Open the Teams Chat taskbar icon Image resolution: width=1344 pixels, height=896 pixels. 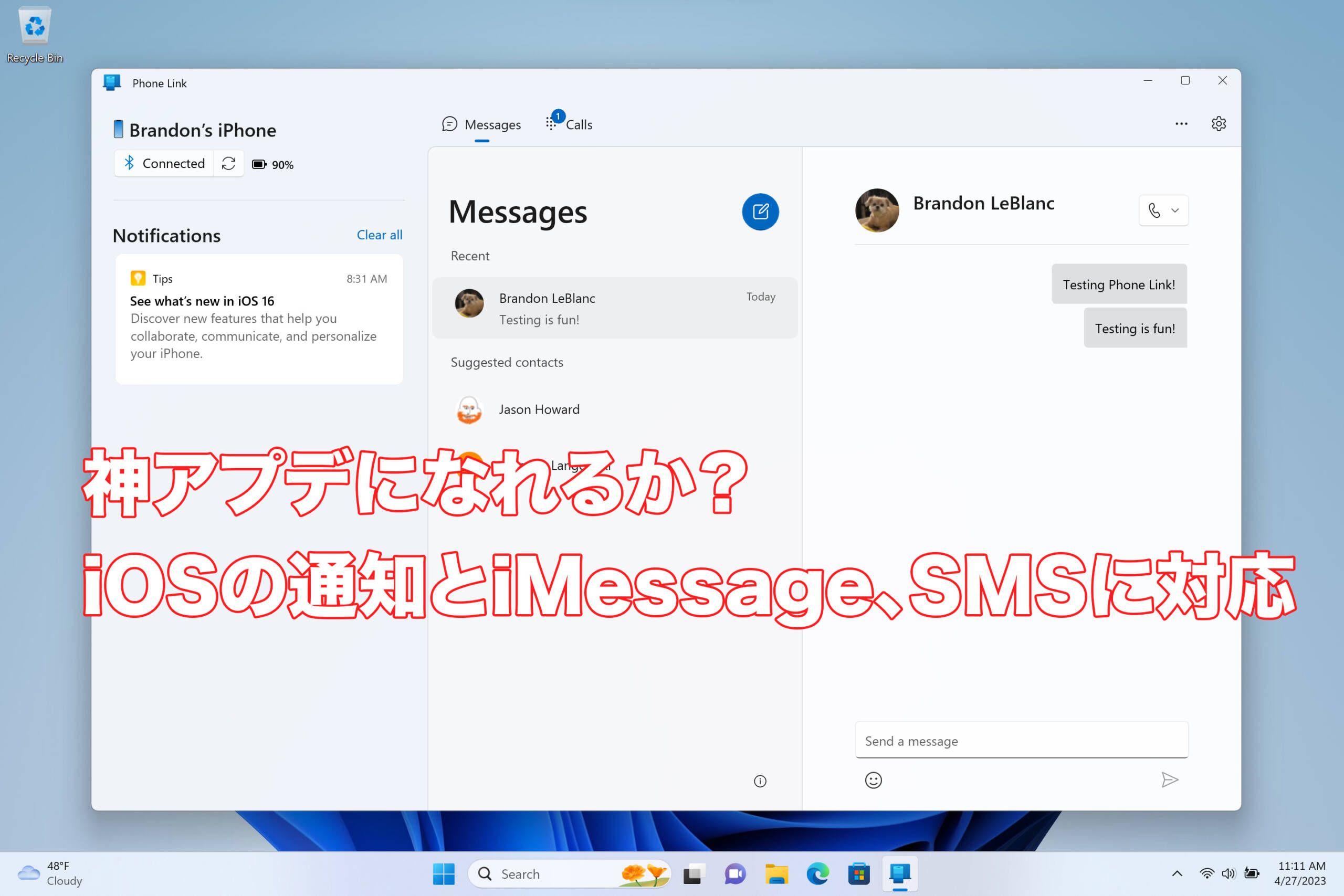[x=735, y=874]
